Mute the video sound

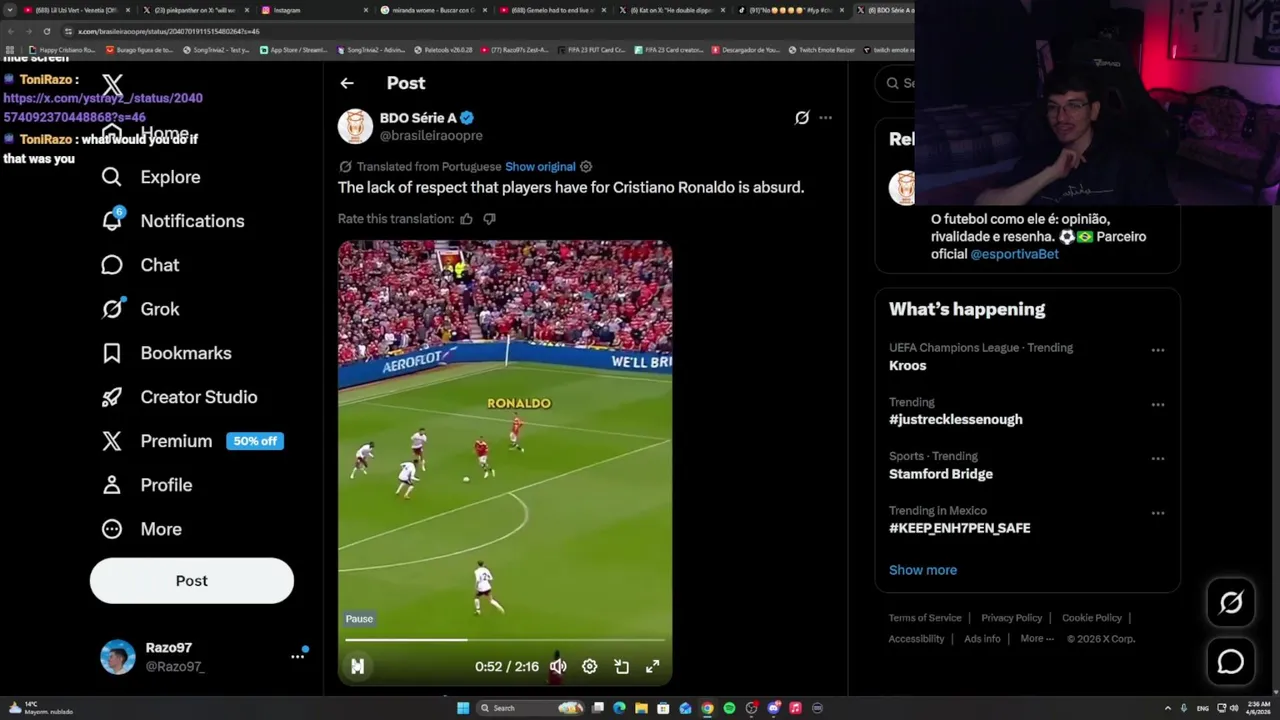558,666
